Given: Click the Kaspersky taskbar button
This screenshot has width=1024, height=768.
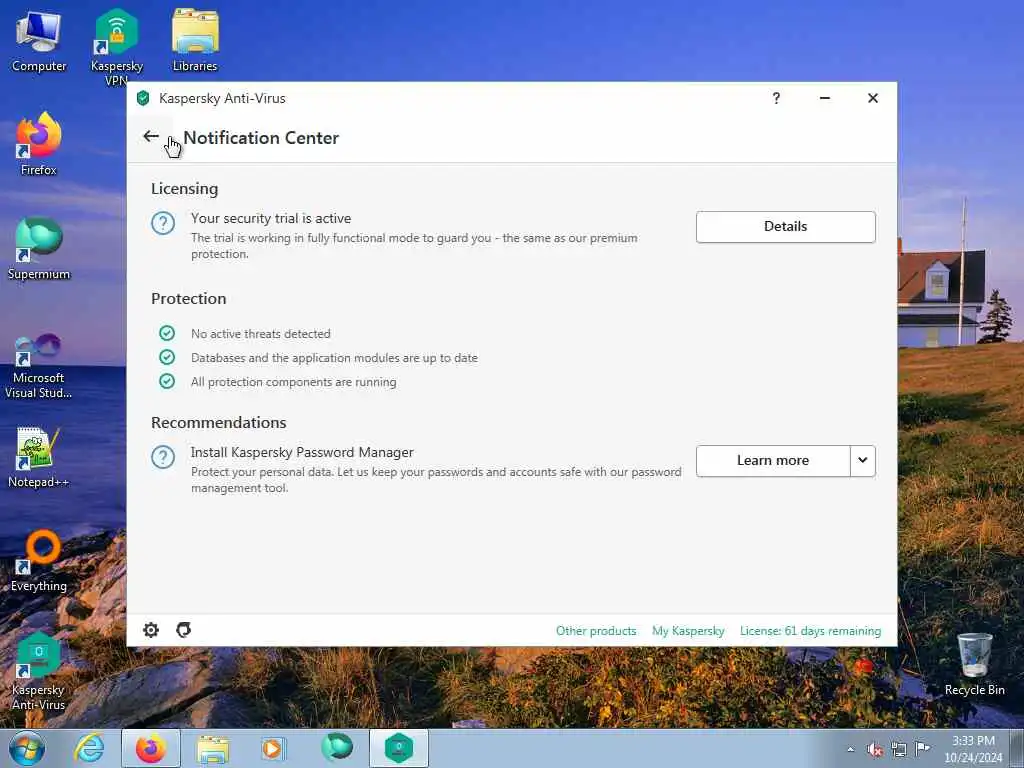Looking at the screenshot, I should click(x=399, y=748).
